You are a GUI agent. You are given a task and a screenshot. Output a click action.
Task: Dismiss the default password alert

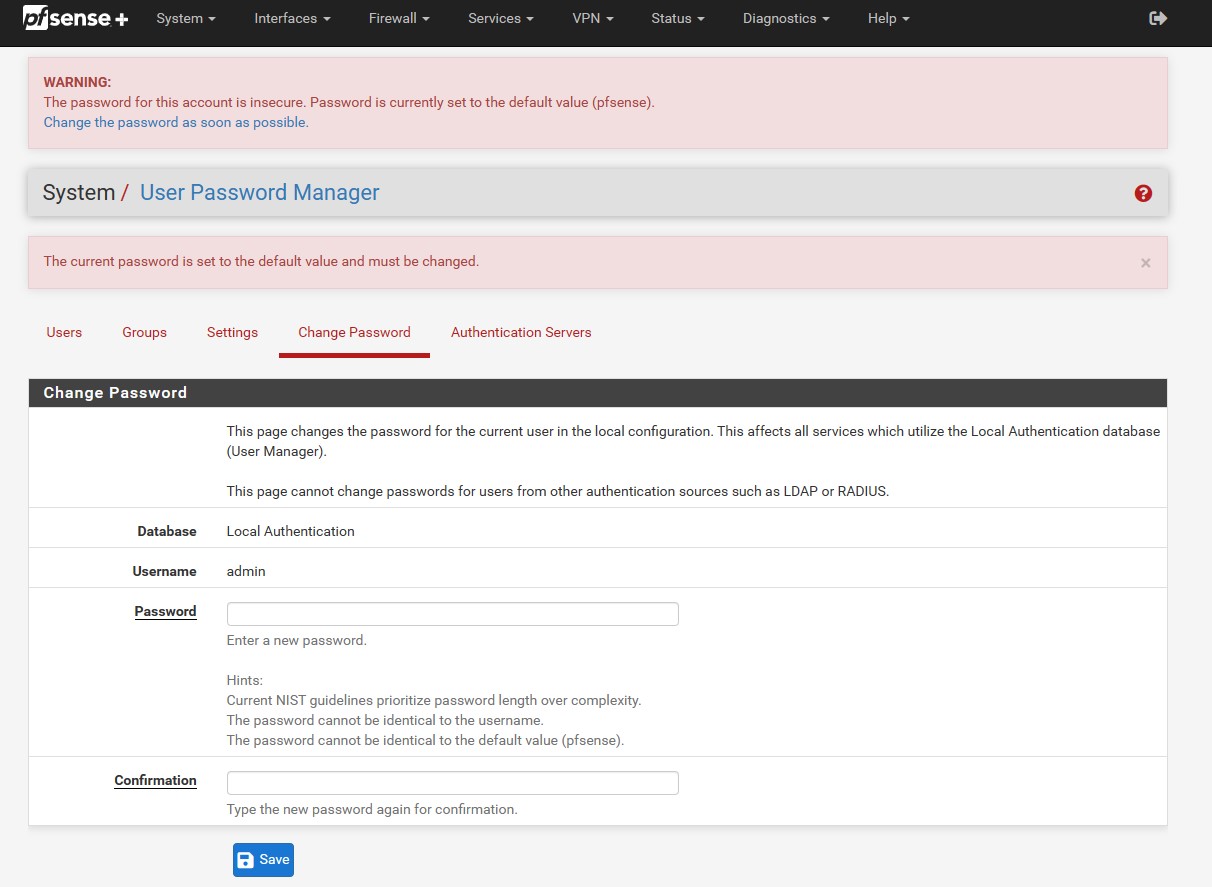click(x=1145, y=263)
